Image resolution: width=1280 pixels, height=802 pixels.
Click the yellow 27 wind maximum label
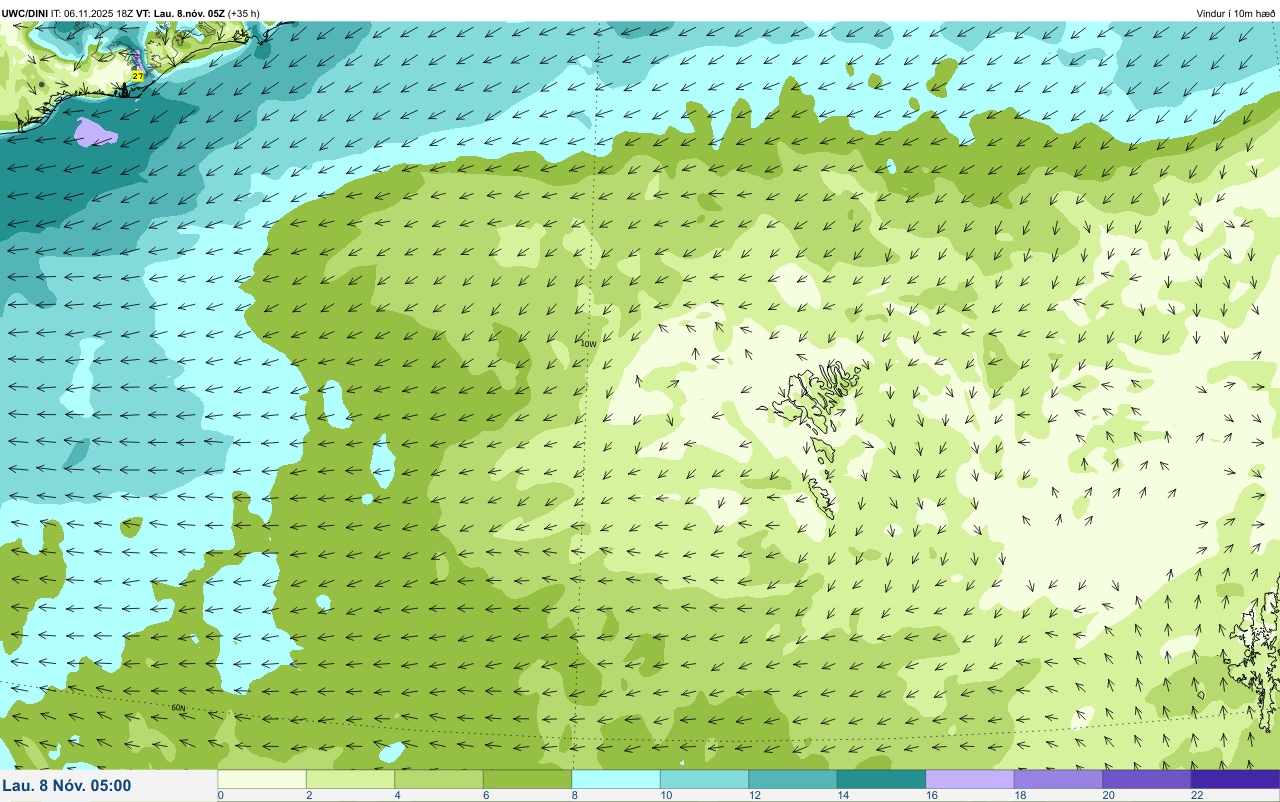(138, 76)
